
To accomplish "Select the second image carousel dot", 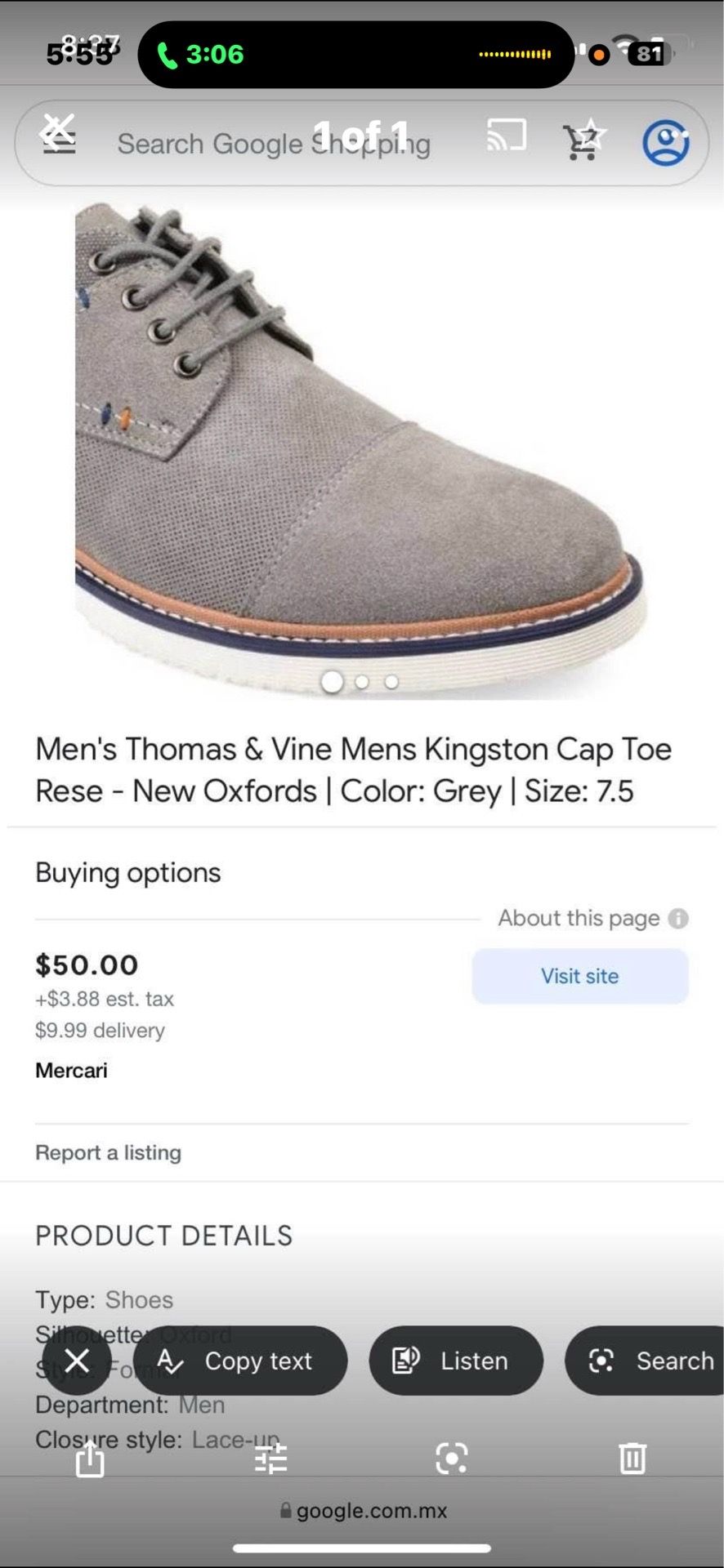I will coord(362,682).
